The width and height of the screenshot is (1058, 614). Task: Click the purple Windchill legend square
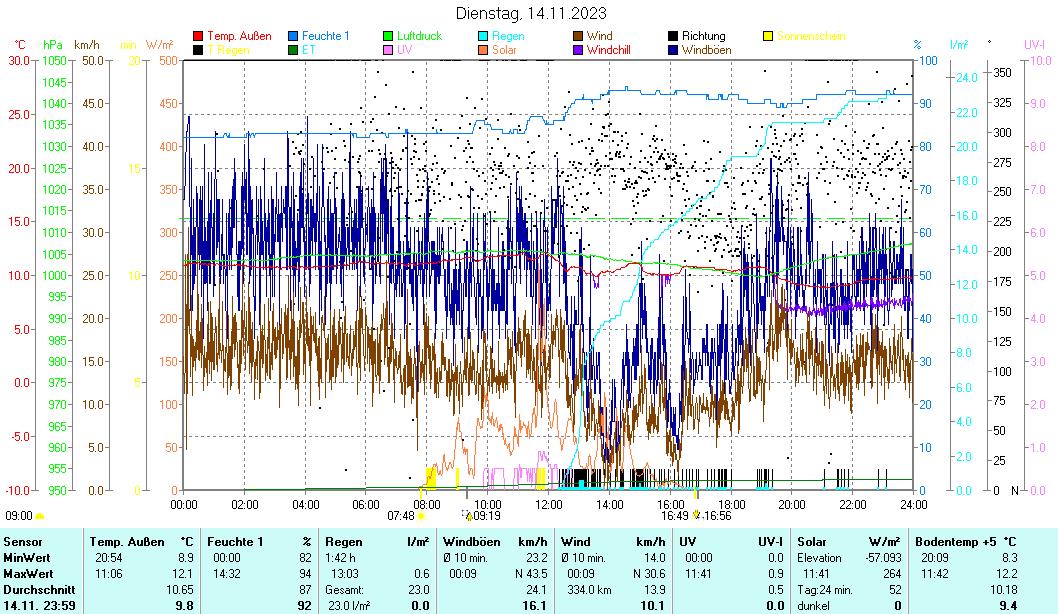point(579,49)
